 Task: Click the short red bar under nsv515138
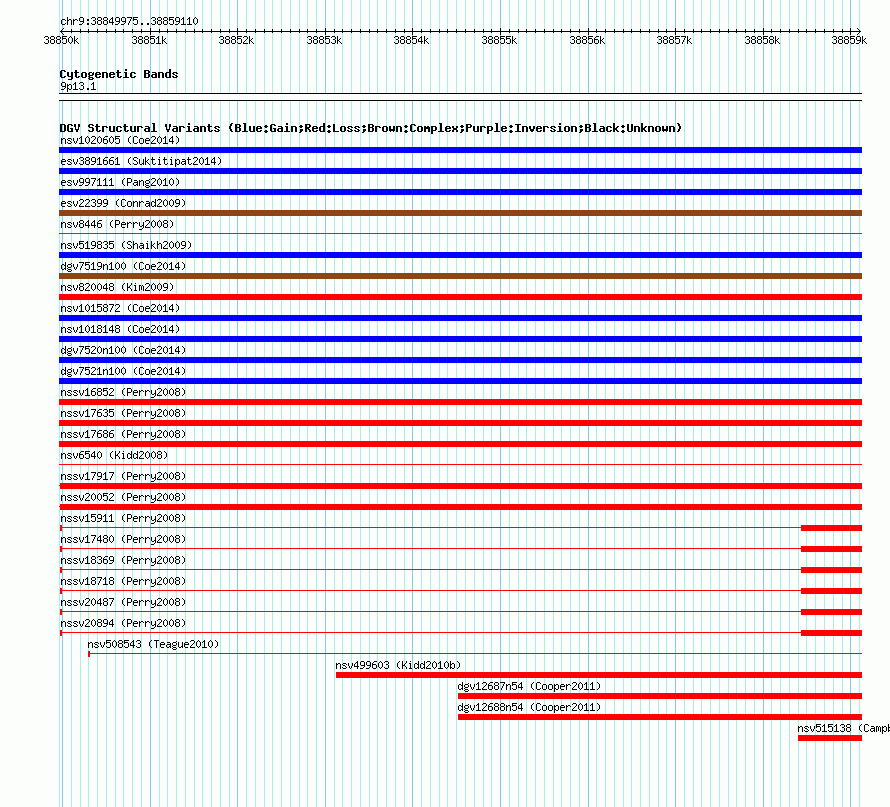[830, 738]
